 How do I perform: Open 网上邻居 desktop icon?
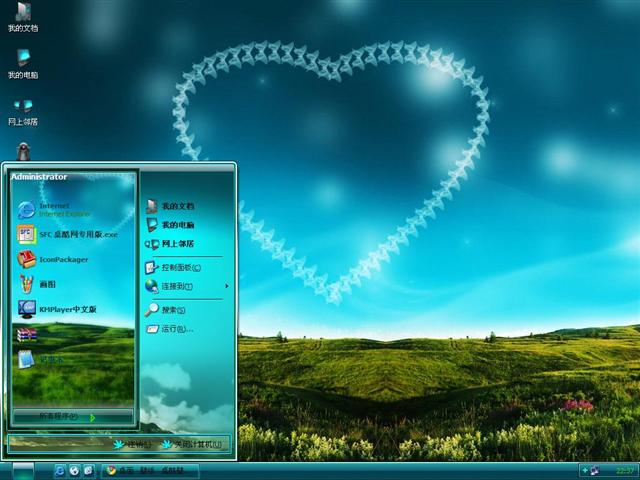pyautogui.click(x=23, y=111)
